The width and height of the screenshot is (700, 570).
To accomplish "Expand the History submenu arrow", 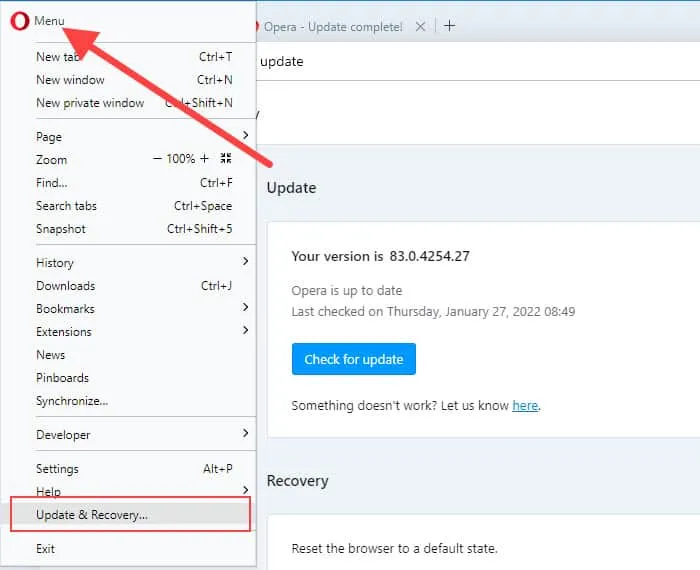I will (245, 261).
